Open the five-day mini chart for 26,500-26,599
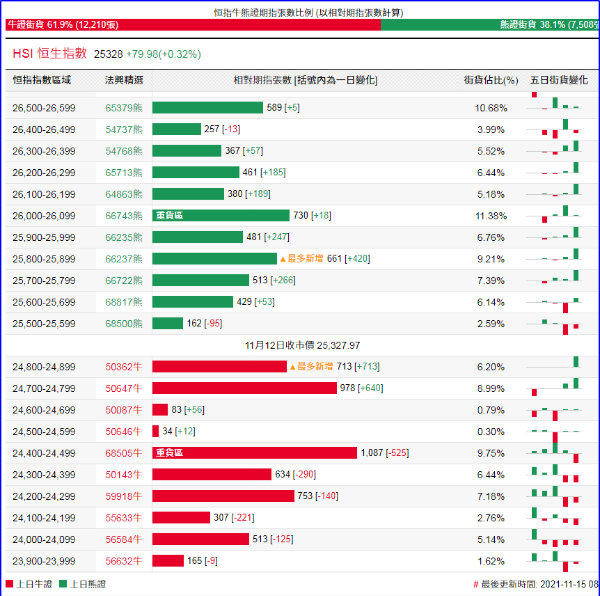 559,107
